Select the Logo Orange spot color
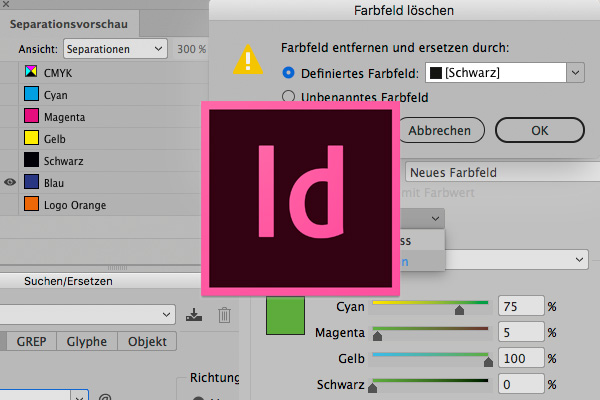Viewport: 600px width, 400px height. (x=33, y=205)
